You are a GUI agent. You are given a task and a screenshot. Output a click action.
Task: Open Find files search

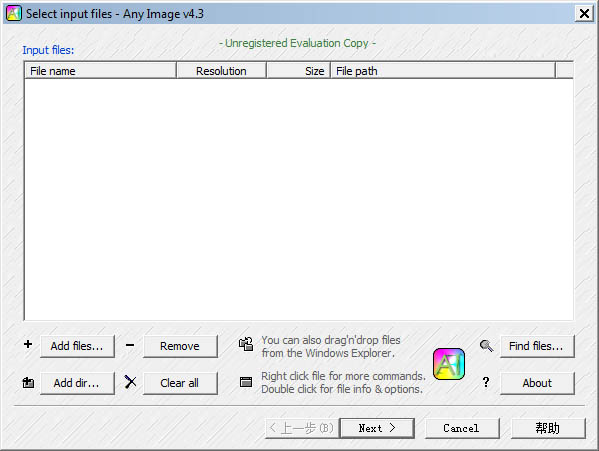point(537,346)
